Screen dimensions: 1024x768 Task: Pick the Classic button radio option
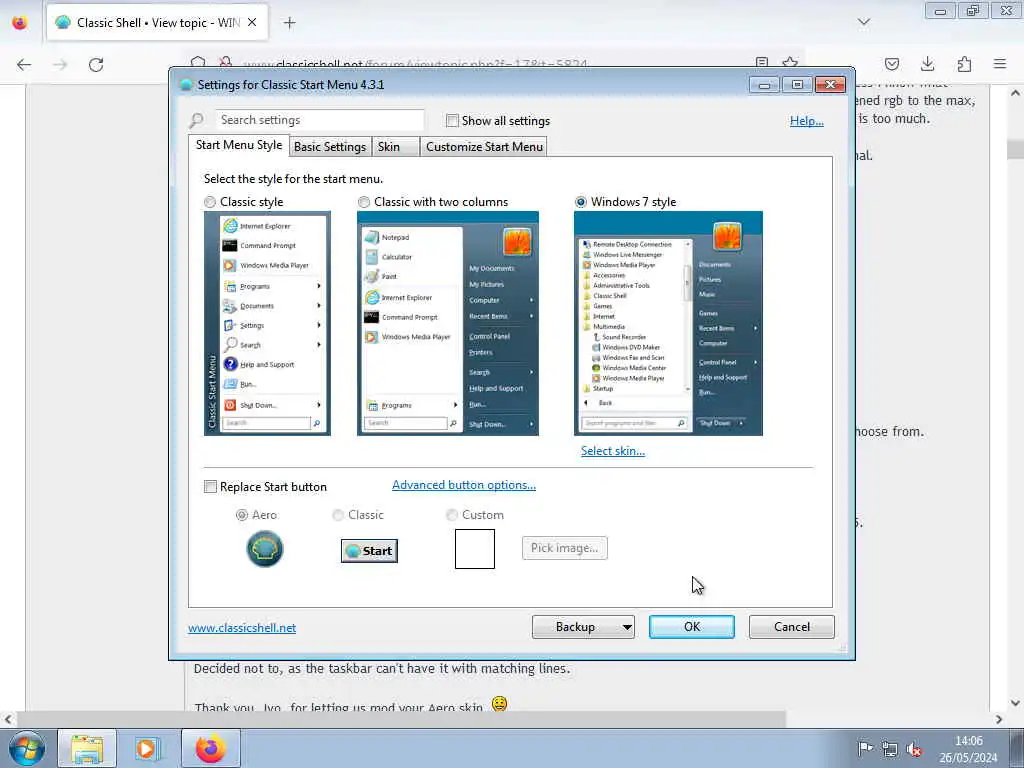point(338,515)
